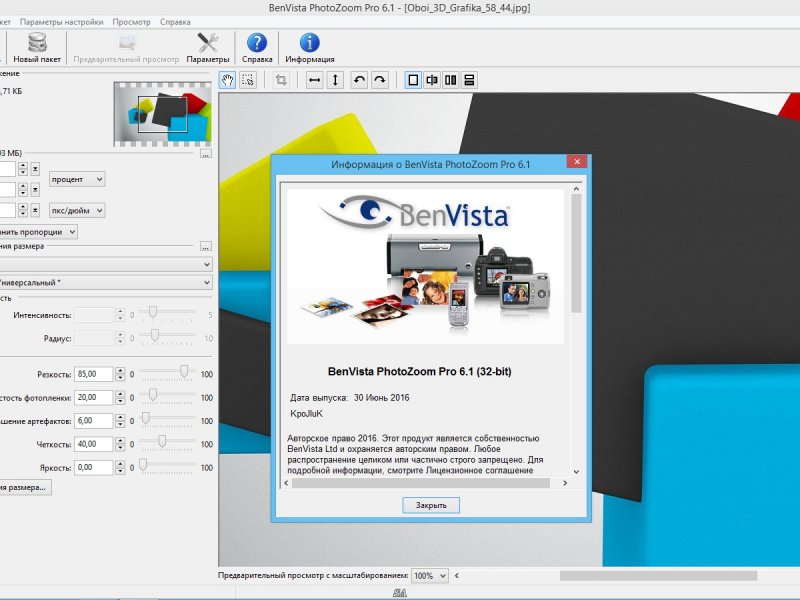Image resolution: width=800 pixels, height=600 pixels.
Task: Click the ellipsis button beside размера header
Action: click(x=206, y=246)
